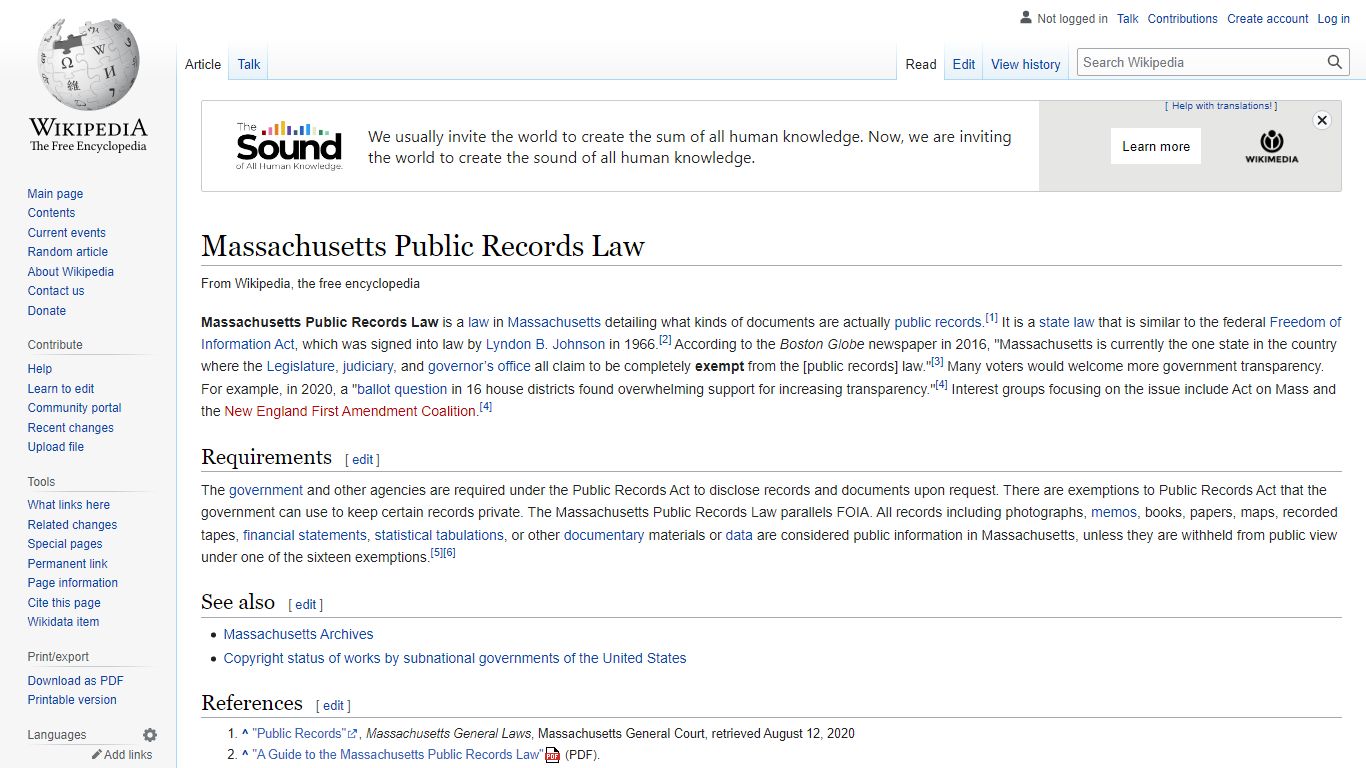
Task: Go to the Main page sidebar link
Action: coord(55,194)
